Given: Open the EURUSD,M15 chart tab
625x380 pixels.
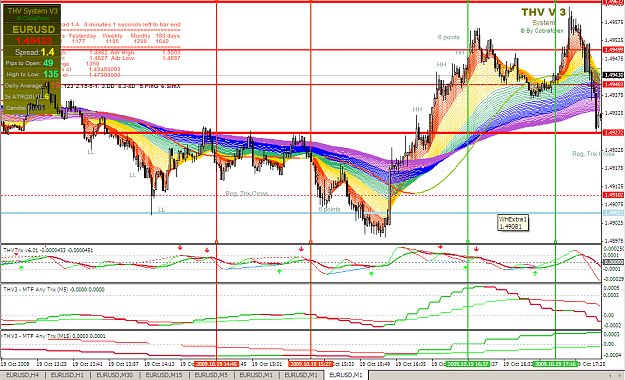Looking at the screenshot, I should pyautogui.click(x=164, y=375).
